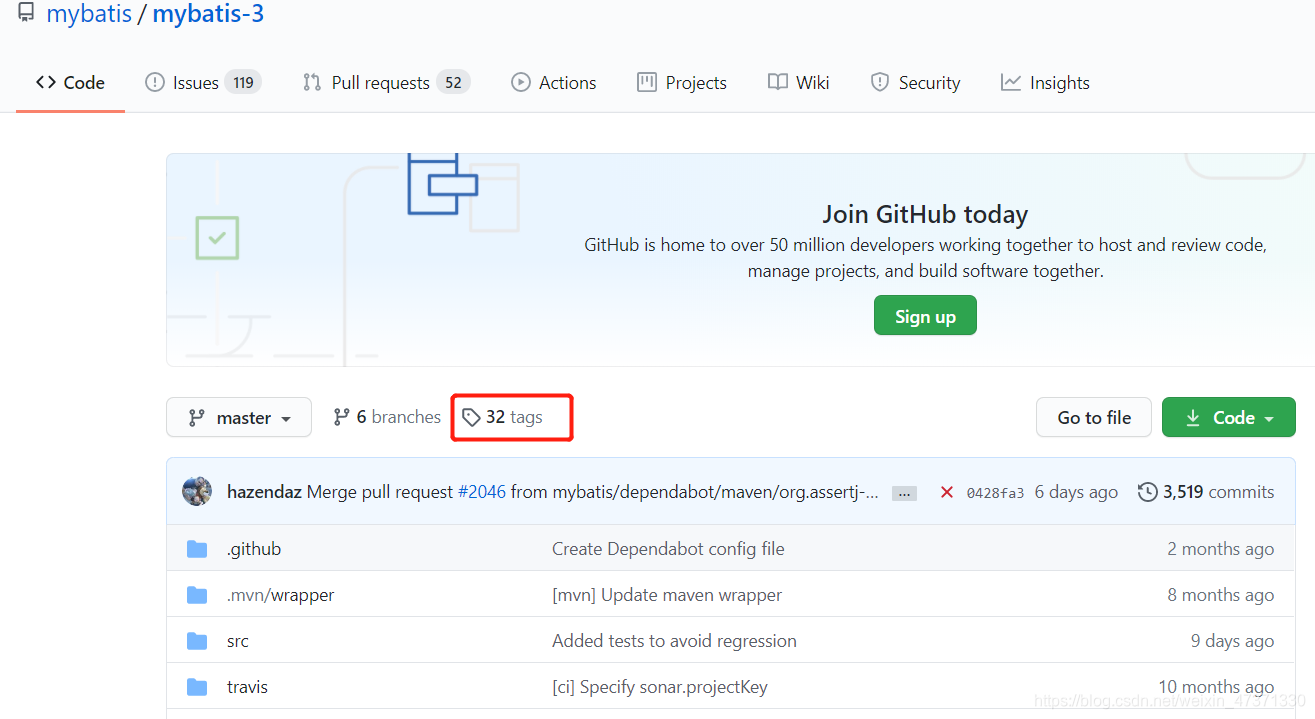View the 3,519 commits history
The height and width of the screenshot is (719, 1315).
point(1206,492)
